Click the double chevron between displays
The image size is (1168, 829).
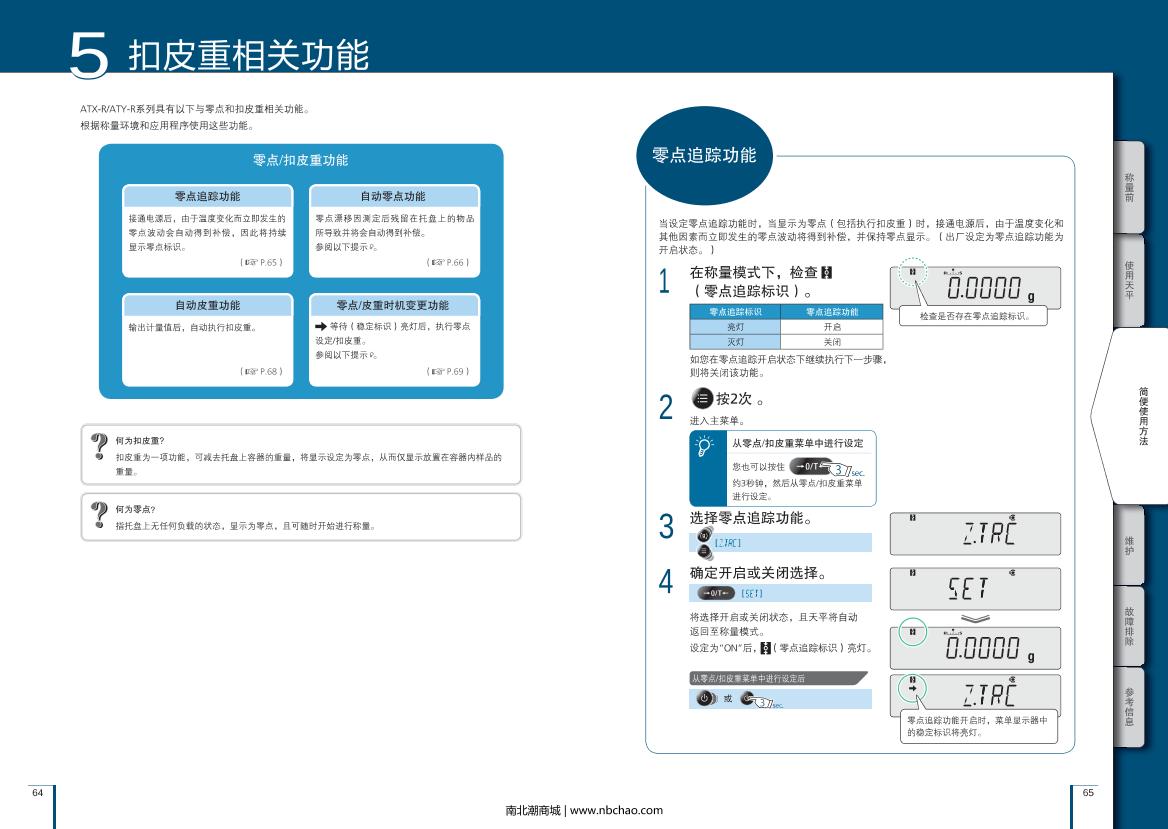tap(975, 618)
